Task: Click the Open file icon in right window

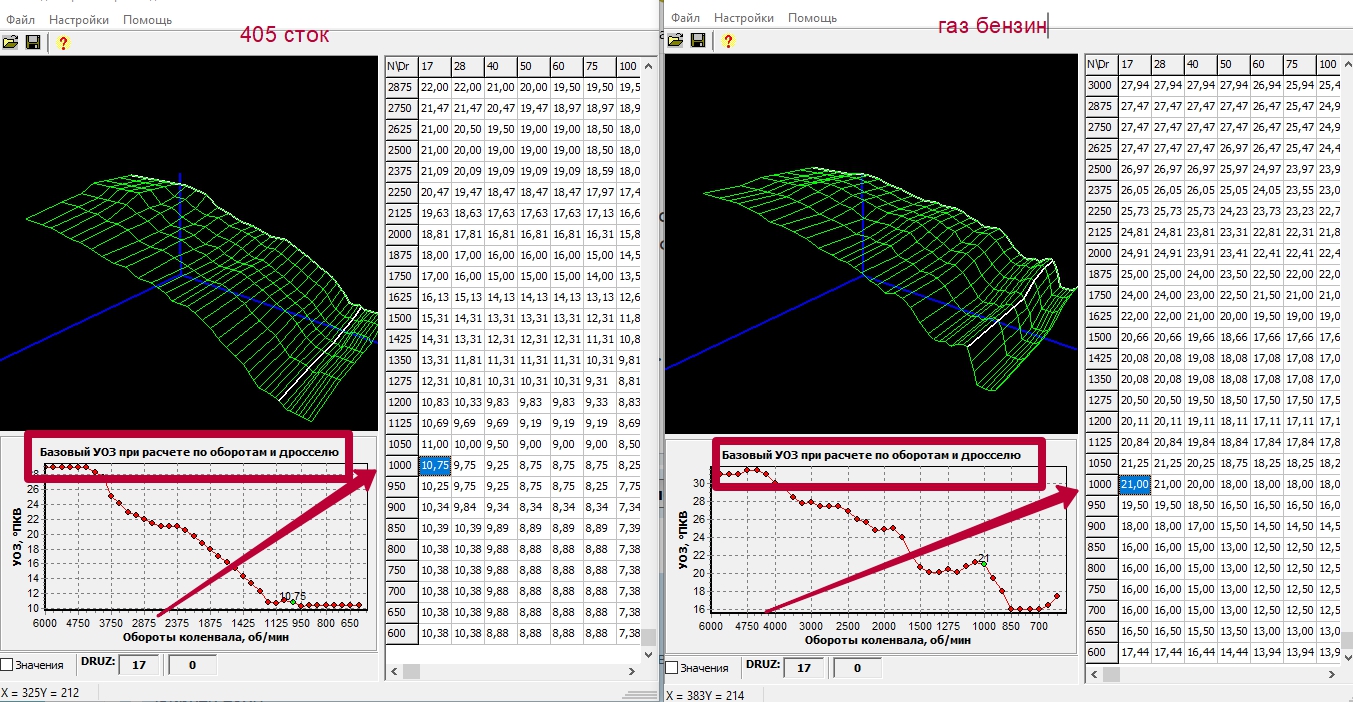Action: pyautogui.click(x=675, y=40)
